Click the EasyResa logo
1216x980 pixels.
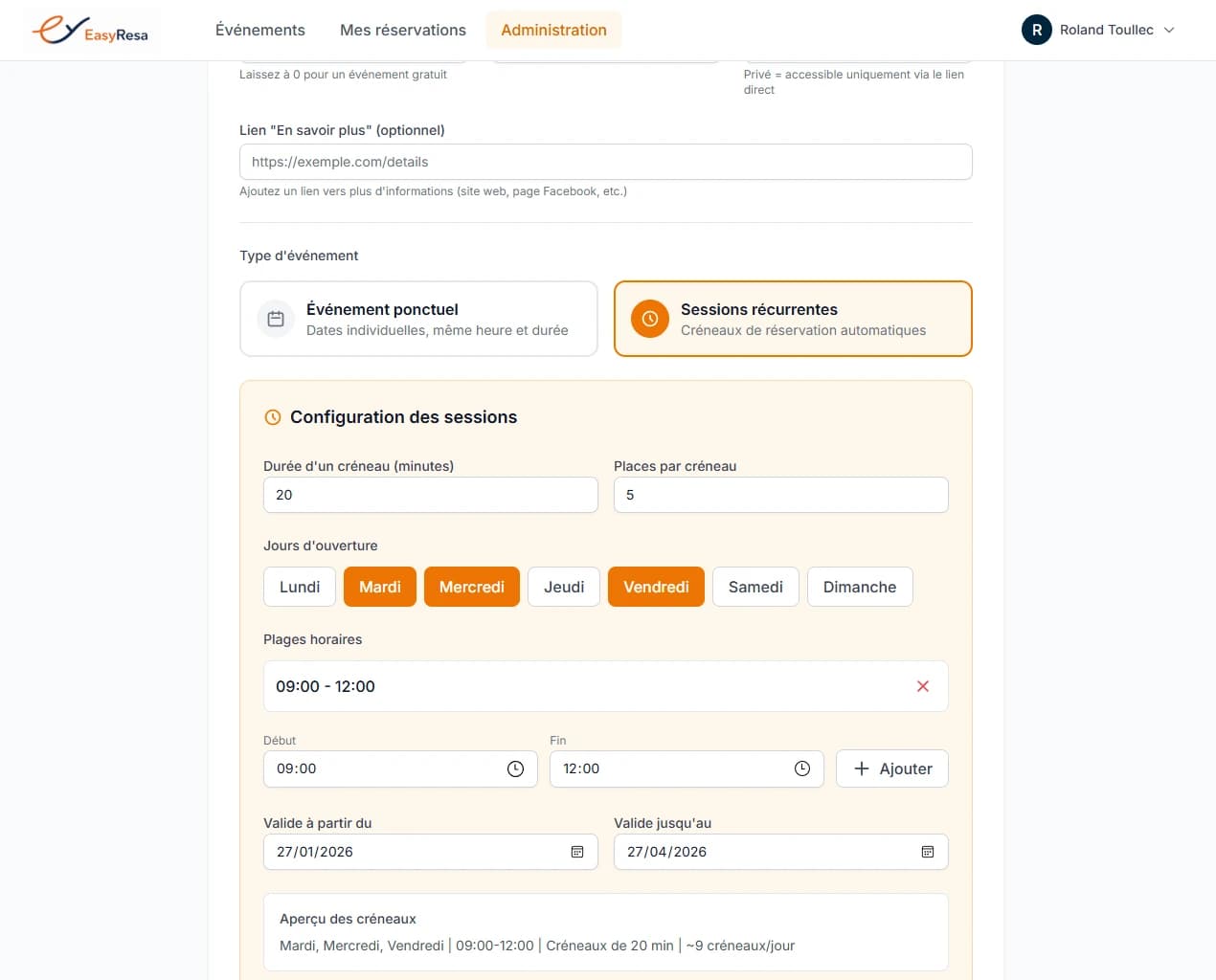point(91,30)
